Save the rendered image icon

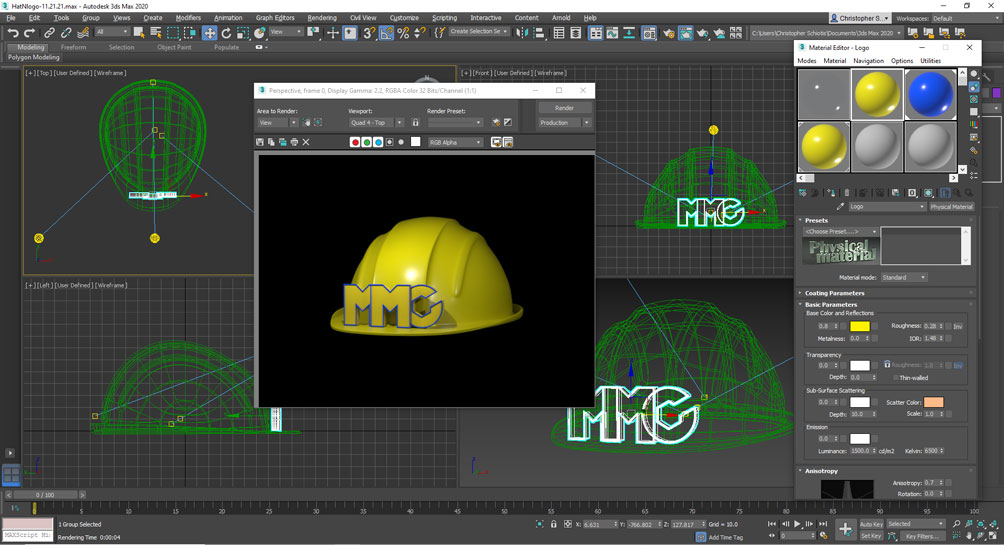point(259,142)
